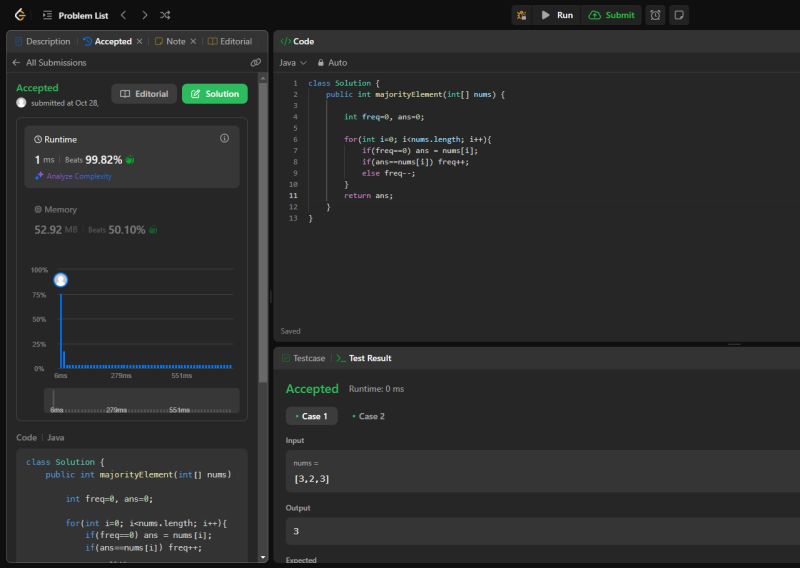Click the for loop line in editor
This screenshot has width=800, height=568.
417,139
